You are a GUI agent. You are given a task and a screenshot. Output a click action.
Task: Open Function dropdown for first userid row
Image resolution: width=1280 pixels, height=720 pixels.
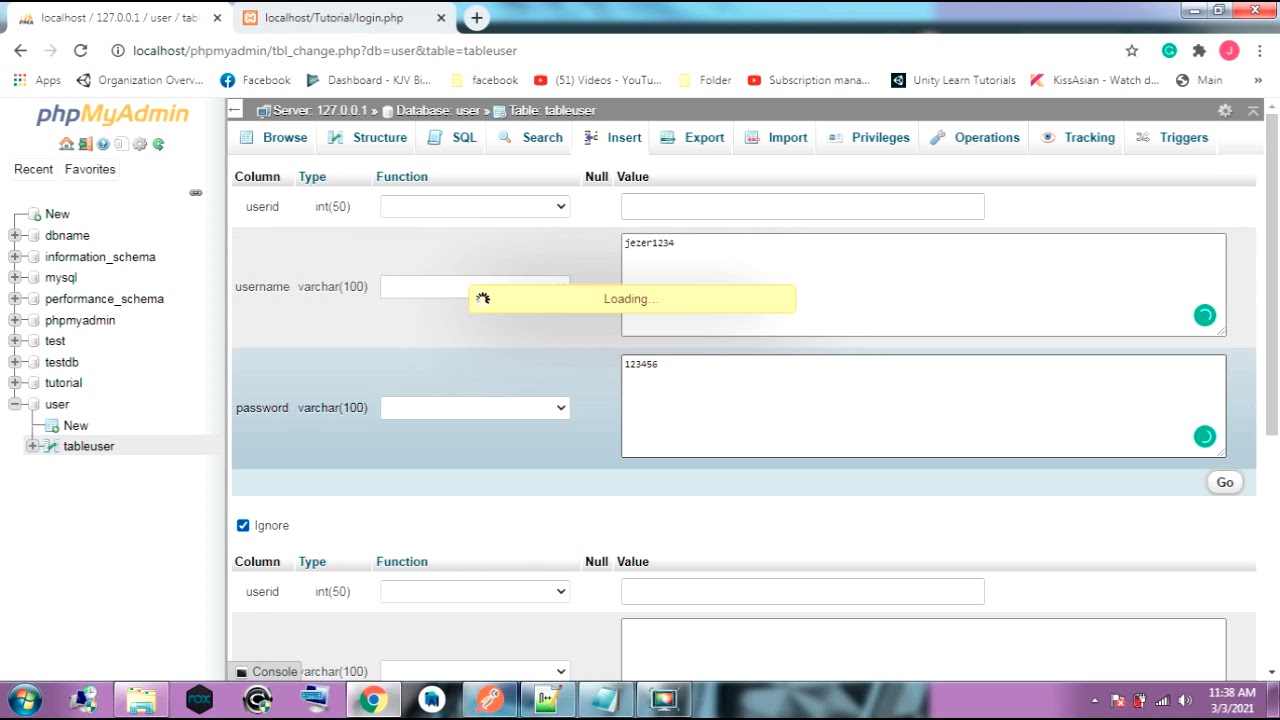pos(475,207)
